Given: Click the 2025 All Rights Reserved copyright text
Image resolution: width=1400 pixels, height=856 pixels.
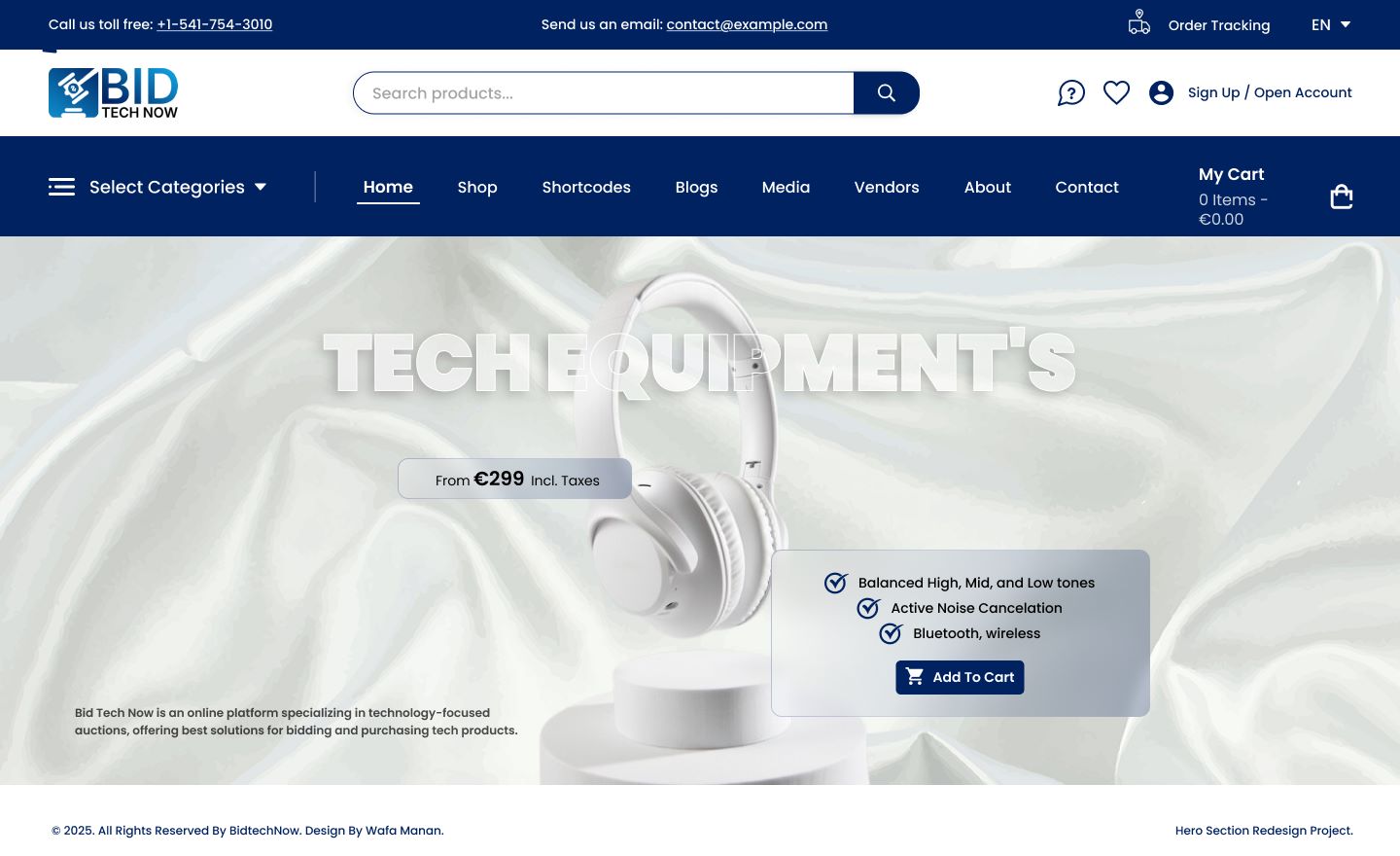Looking at the screenshot, I should coord(248,831).
